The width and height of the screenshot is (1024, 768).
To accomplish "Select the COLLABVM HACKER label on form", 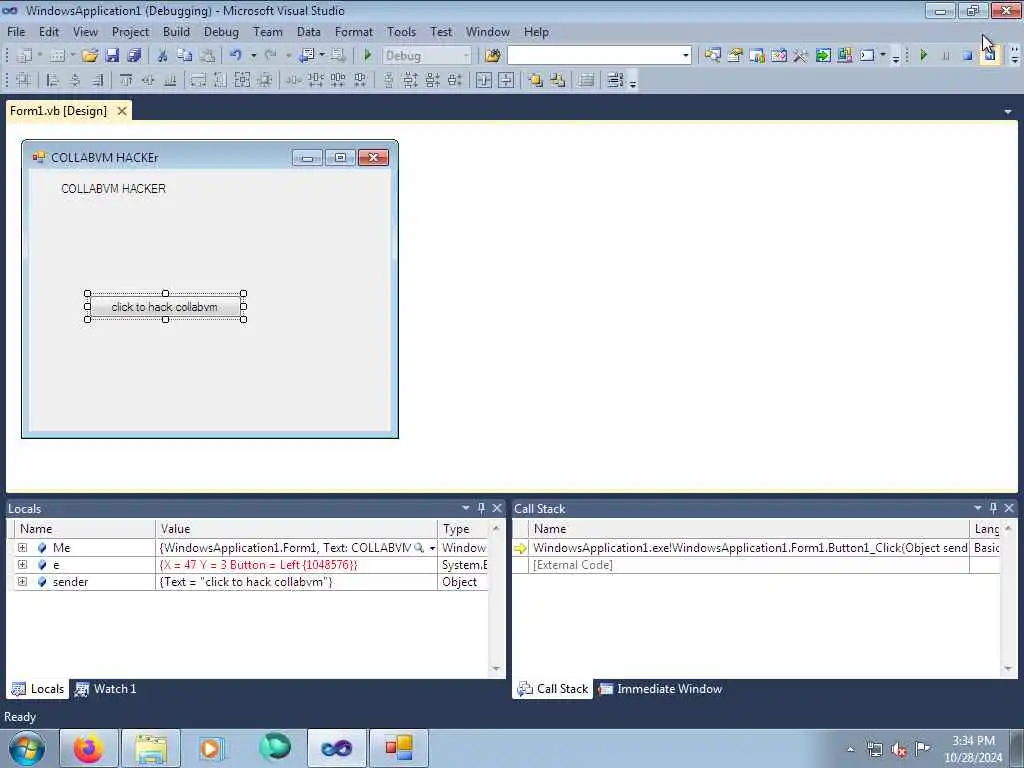I will [x=114, y=189].
